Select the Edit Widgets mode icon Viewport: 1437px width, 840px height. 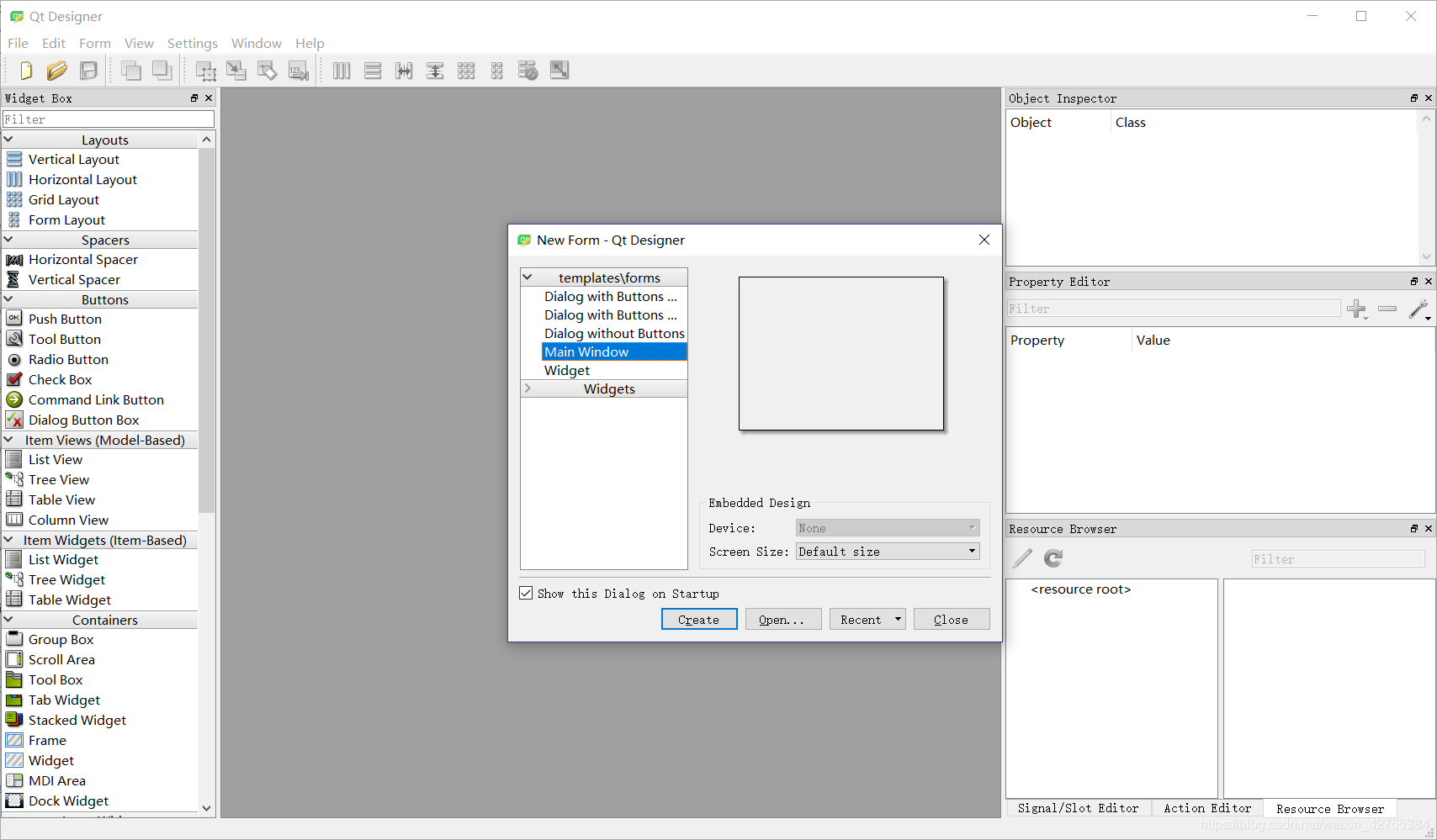[x=205, y=71]
